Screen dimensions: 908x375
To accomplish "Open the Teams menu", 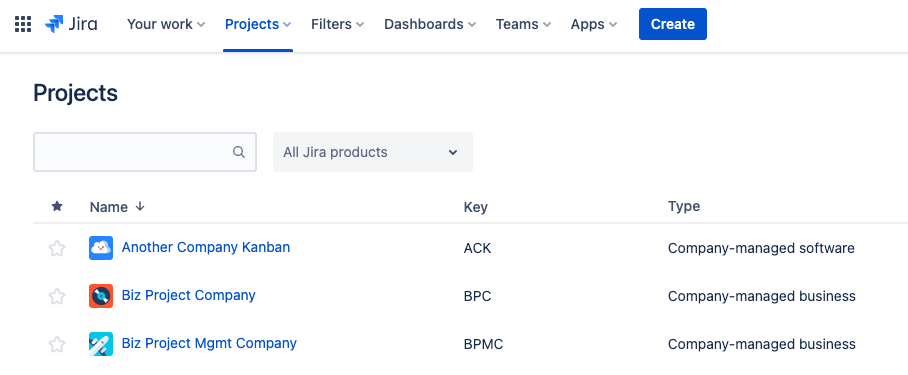I will point(523,24).
